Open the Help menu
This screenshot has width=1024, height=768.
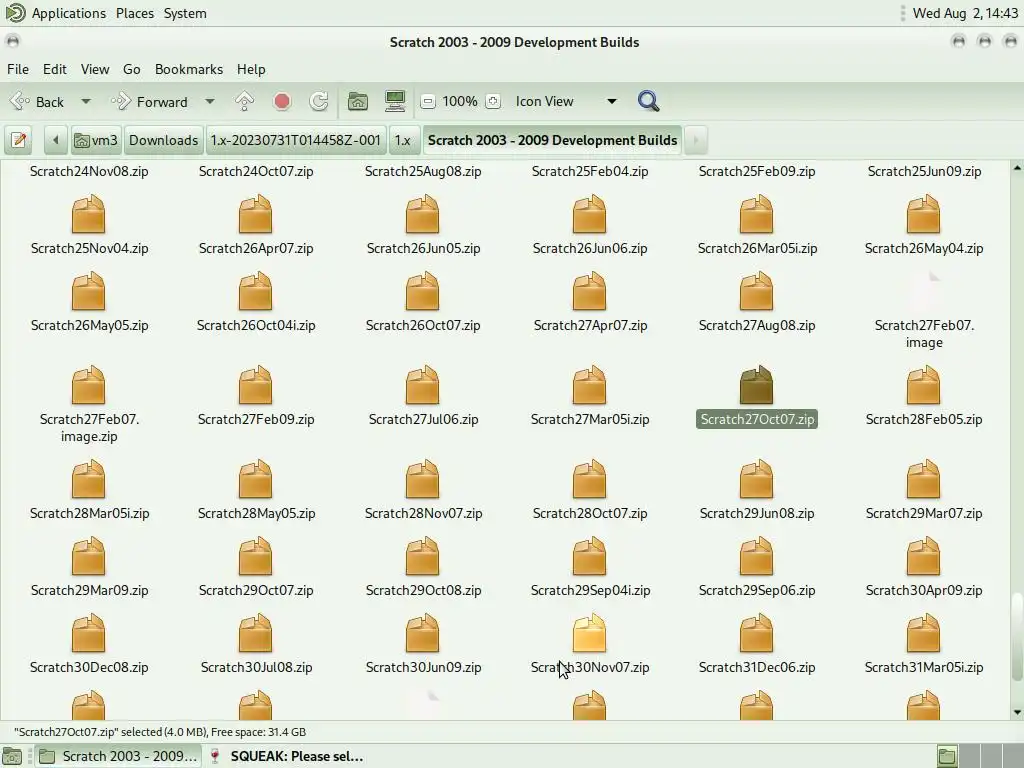pos(251,69)
